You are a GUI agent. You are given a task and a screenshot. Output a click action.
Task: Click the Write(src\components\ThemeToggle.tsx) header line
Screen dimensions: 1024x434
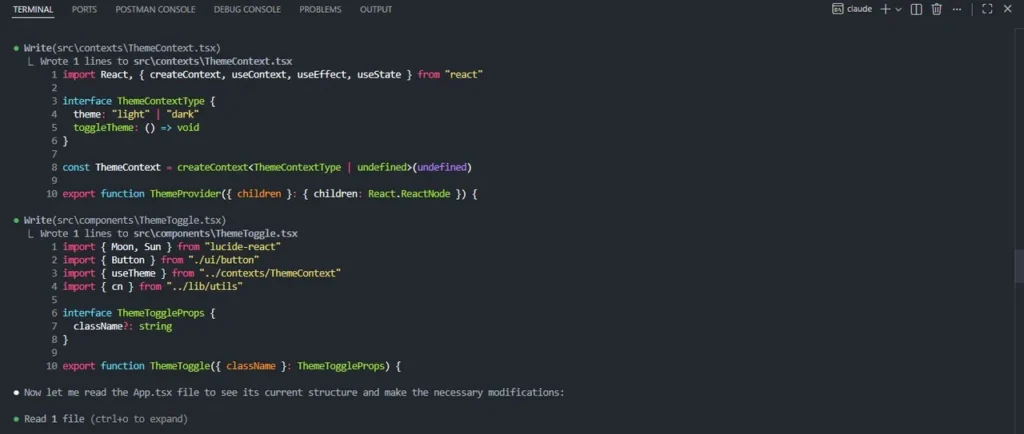pos(125,219)
